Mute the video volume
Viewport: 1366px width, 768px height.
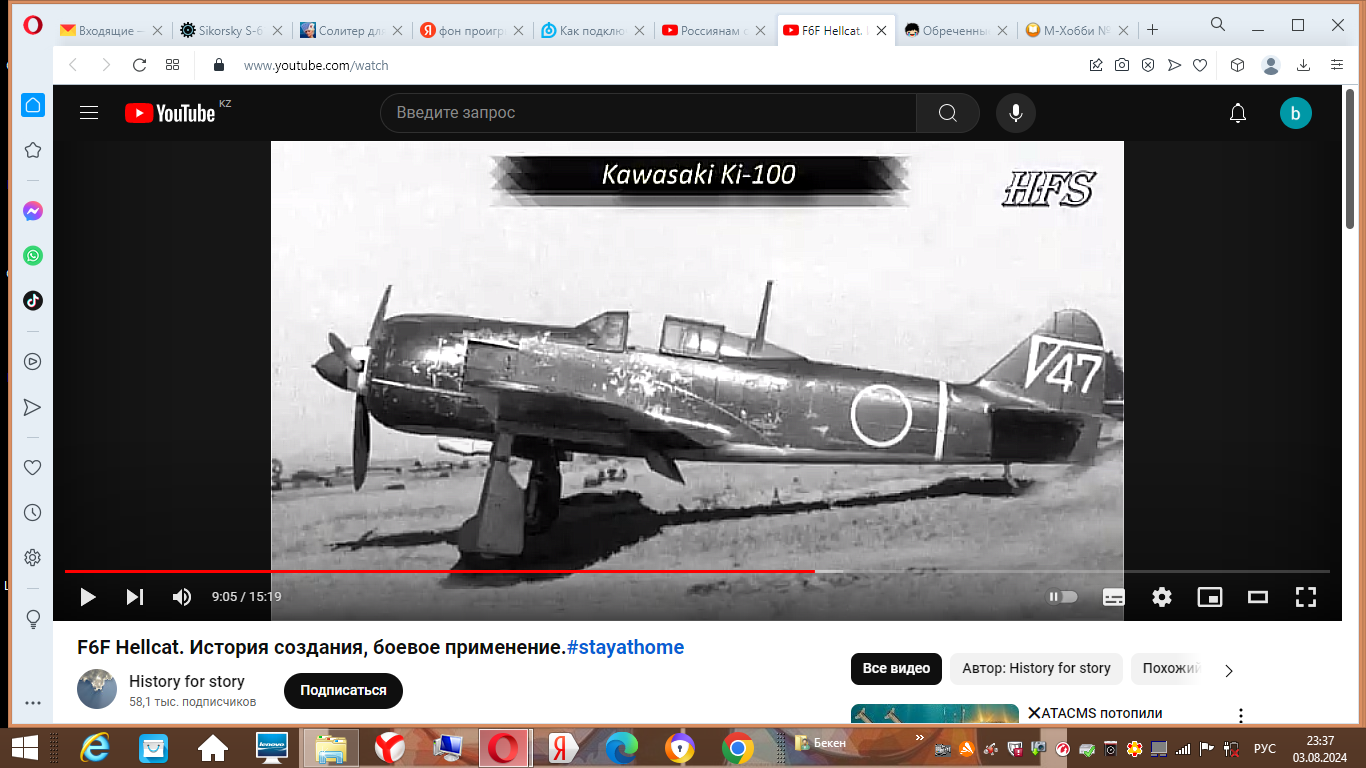click(182, 597)
